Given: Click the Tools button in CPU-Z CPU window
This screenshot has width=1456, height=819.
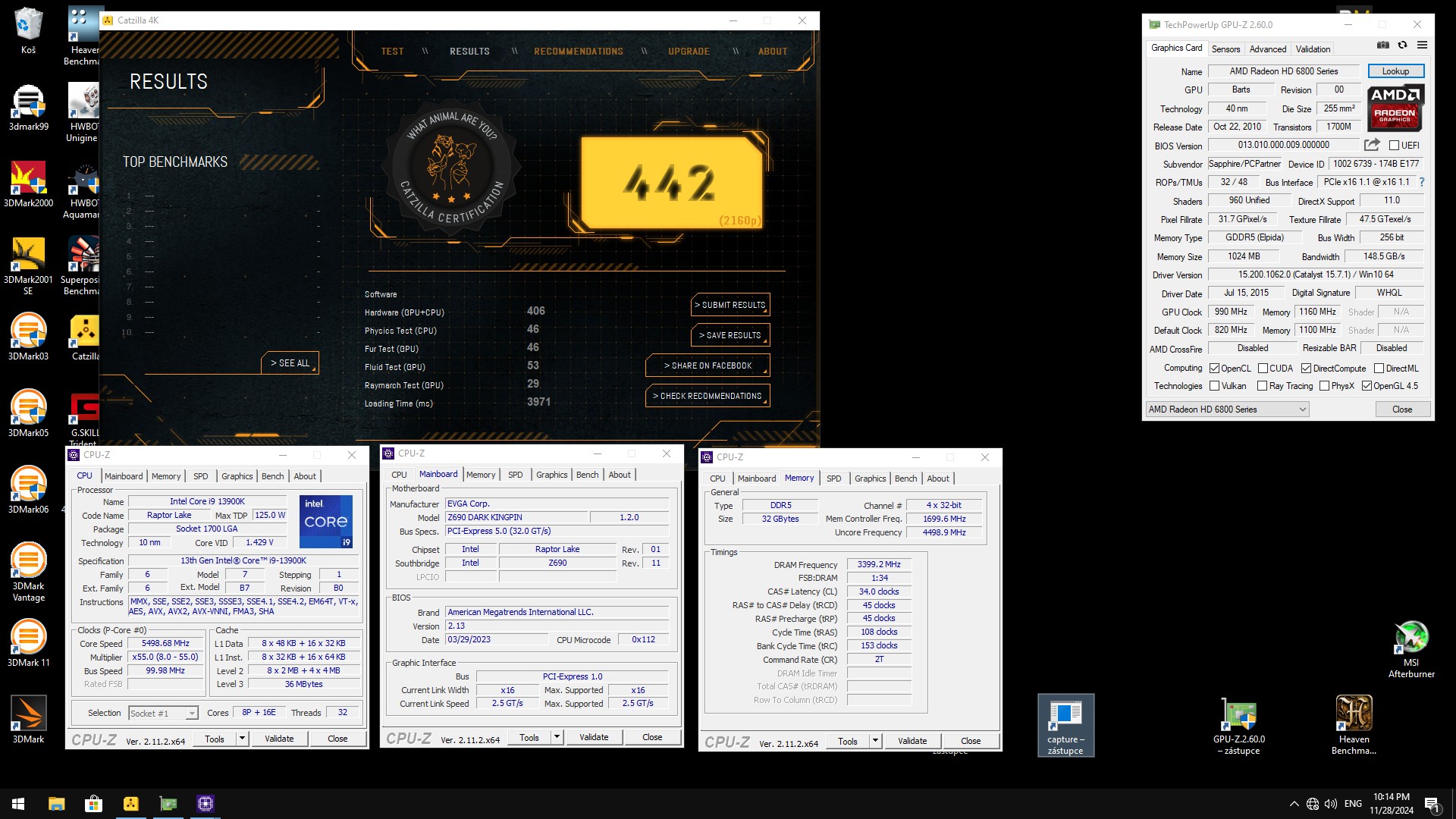Looking at the screenshot, I should tap(215, 739).
